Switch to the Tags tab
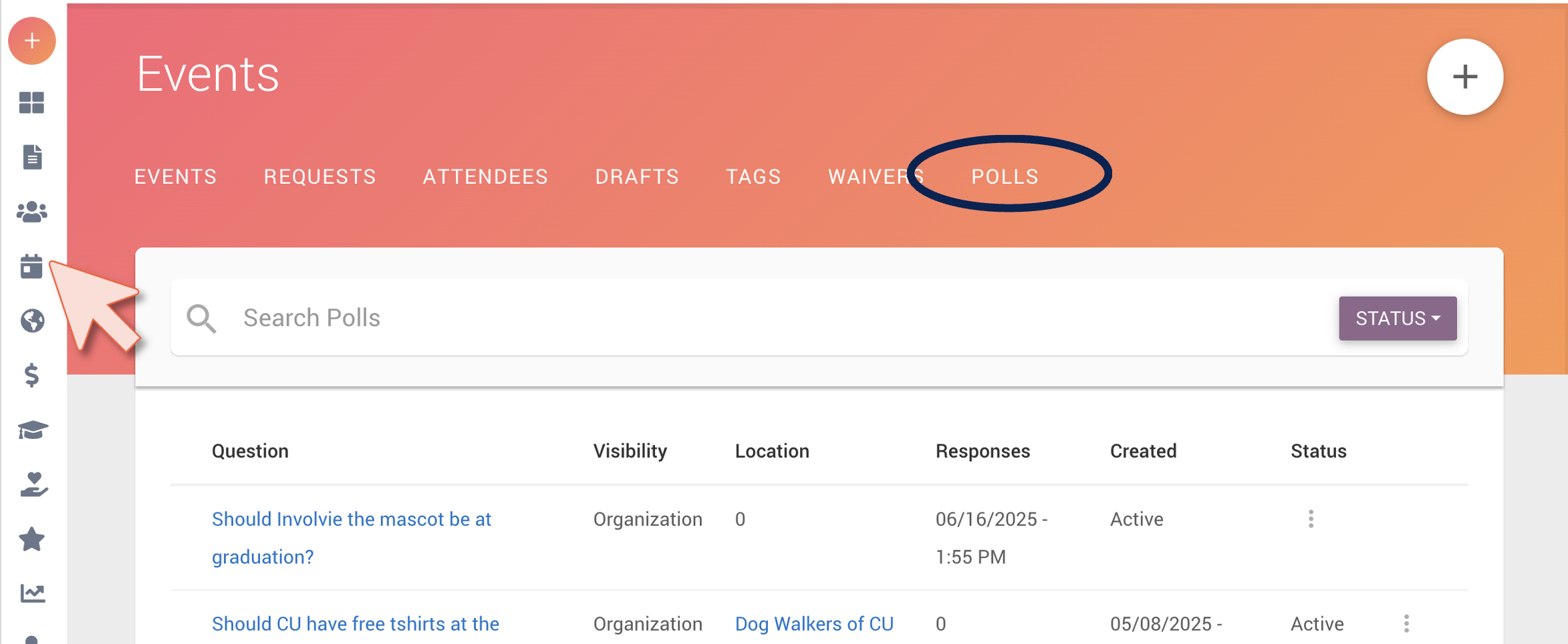Viewport: 1568px width, 644px height. [x=753, y=176]
